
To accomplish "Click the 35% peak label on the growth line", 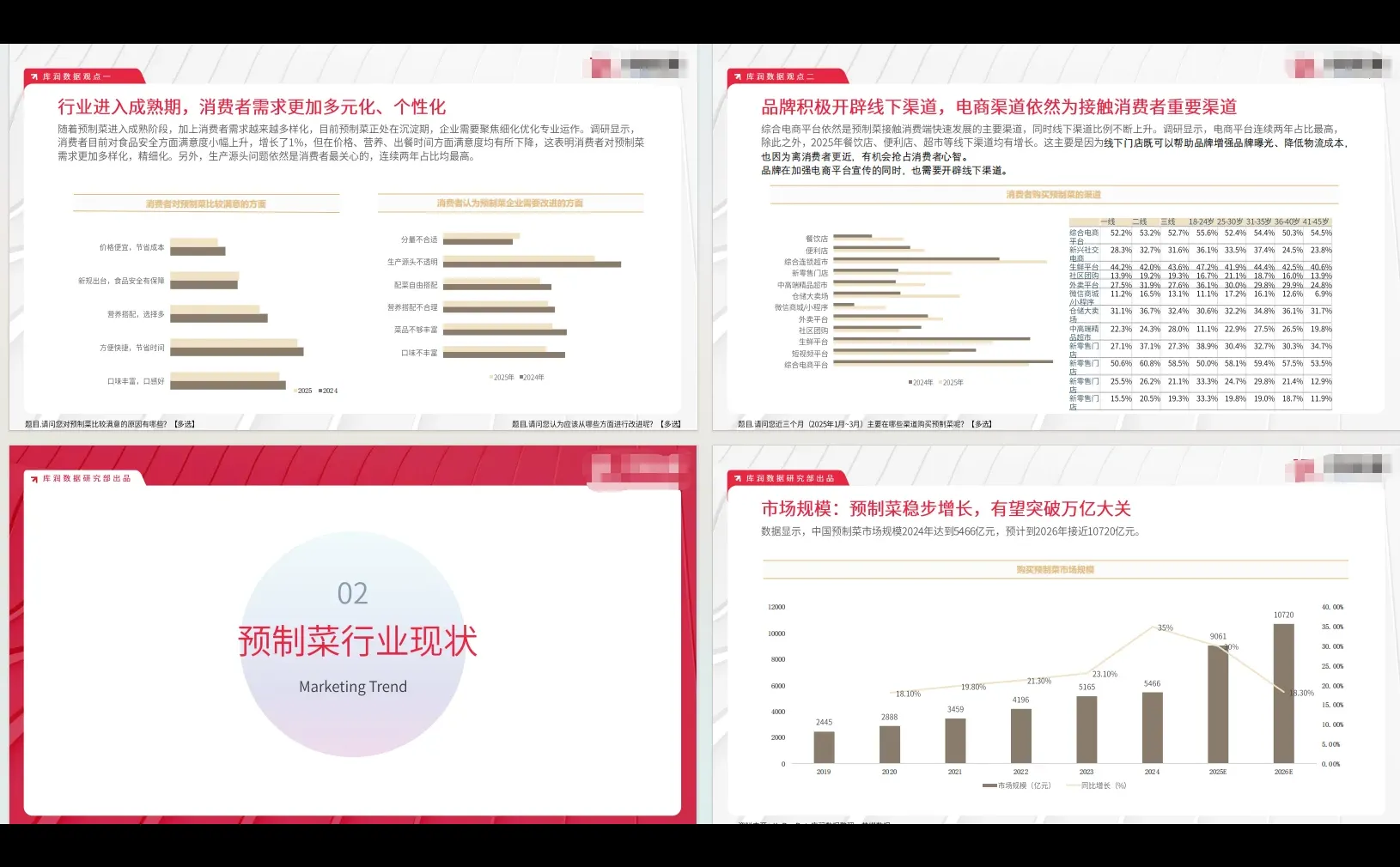I will [x=1164, y=628].
